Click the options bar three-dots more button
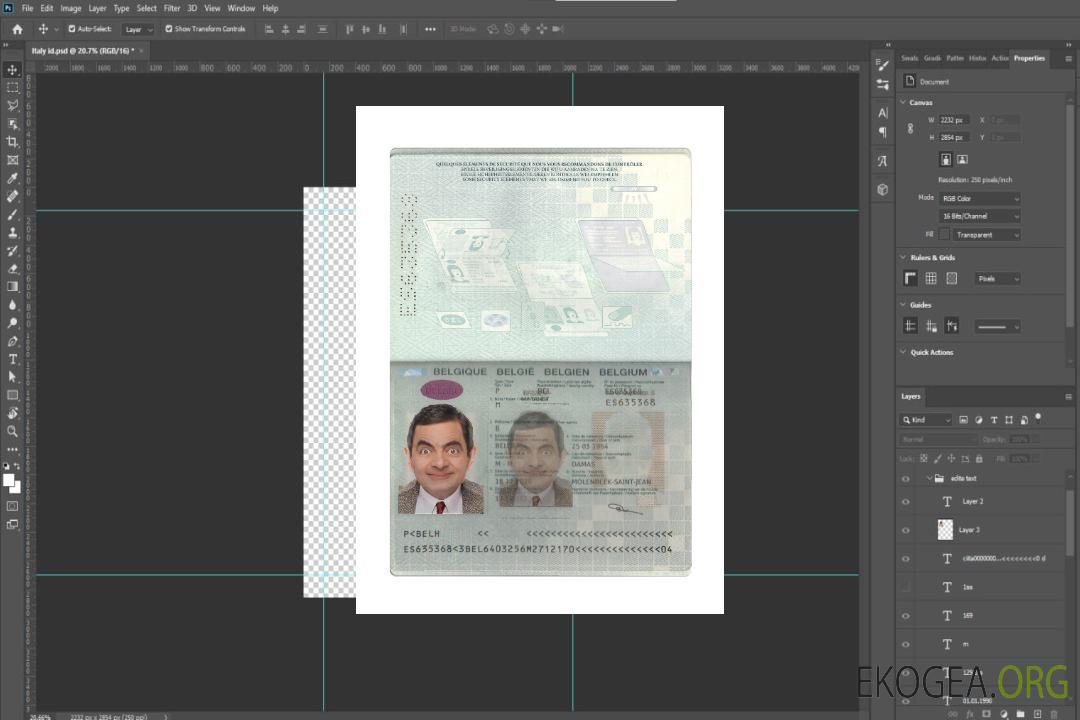 [430, 29]
